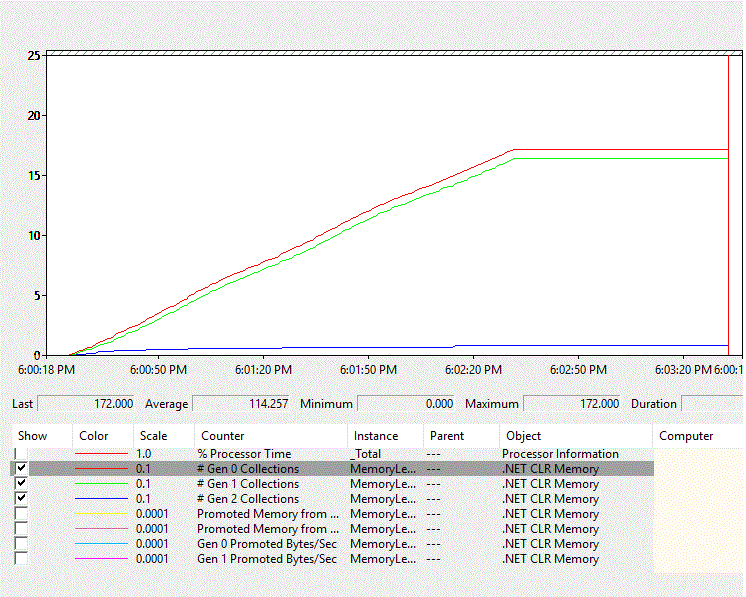Sort by the Parent column header
The image size is (746, 597).
click(461, 436)
